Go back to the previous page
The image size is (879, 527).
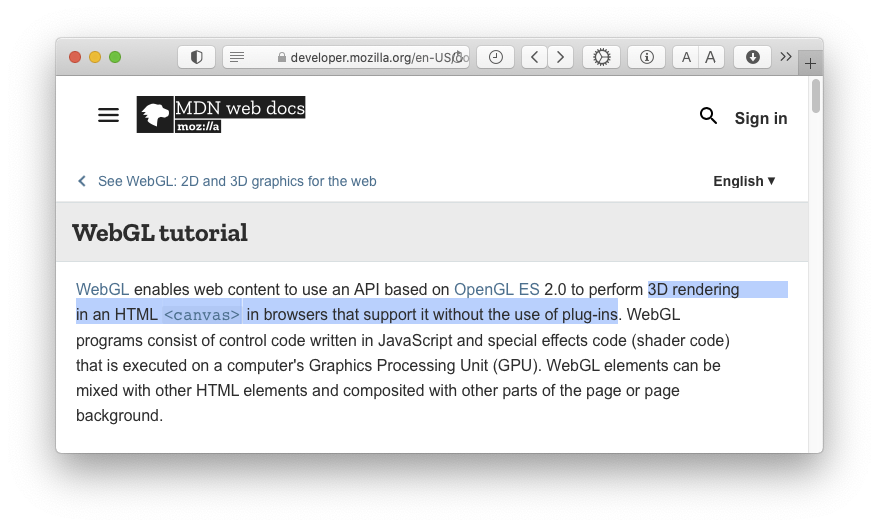click(x=535, y=57)
